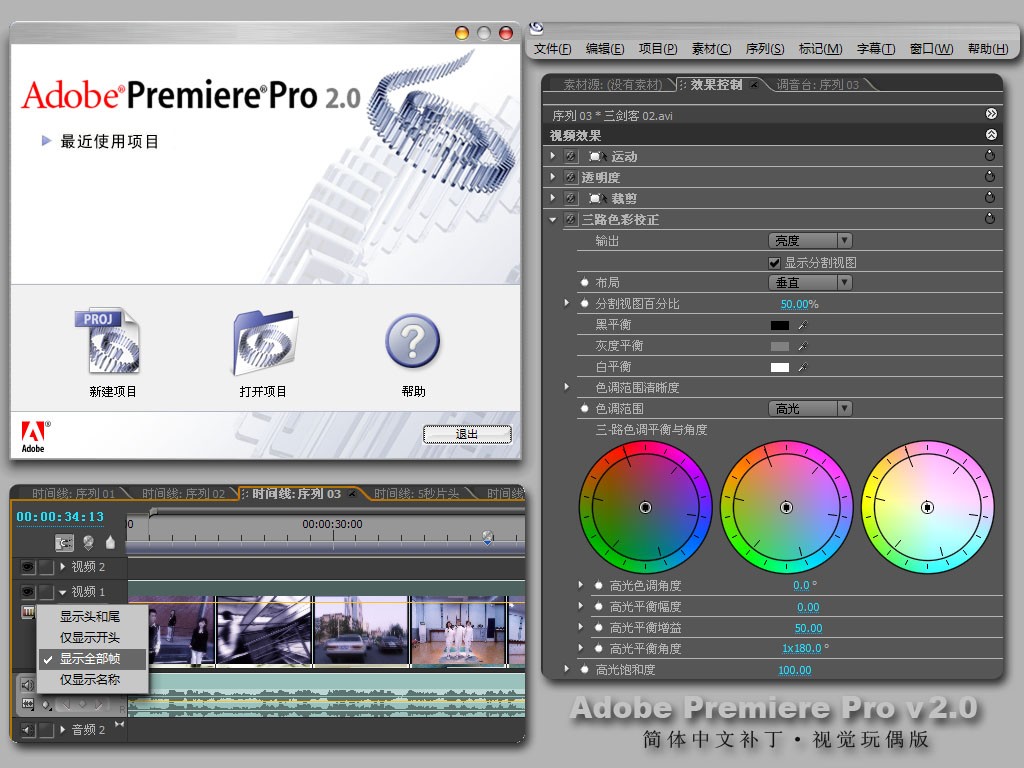Viewport: 1024px width, 768px height.
Task: Toggle the 裁剪 effect on/off
Action: (x=571, y=198)
